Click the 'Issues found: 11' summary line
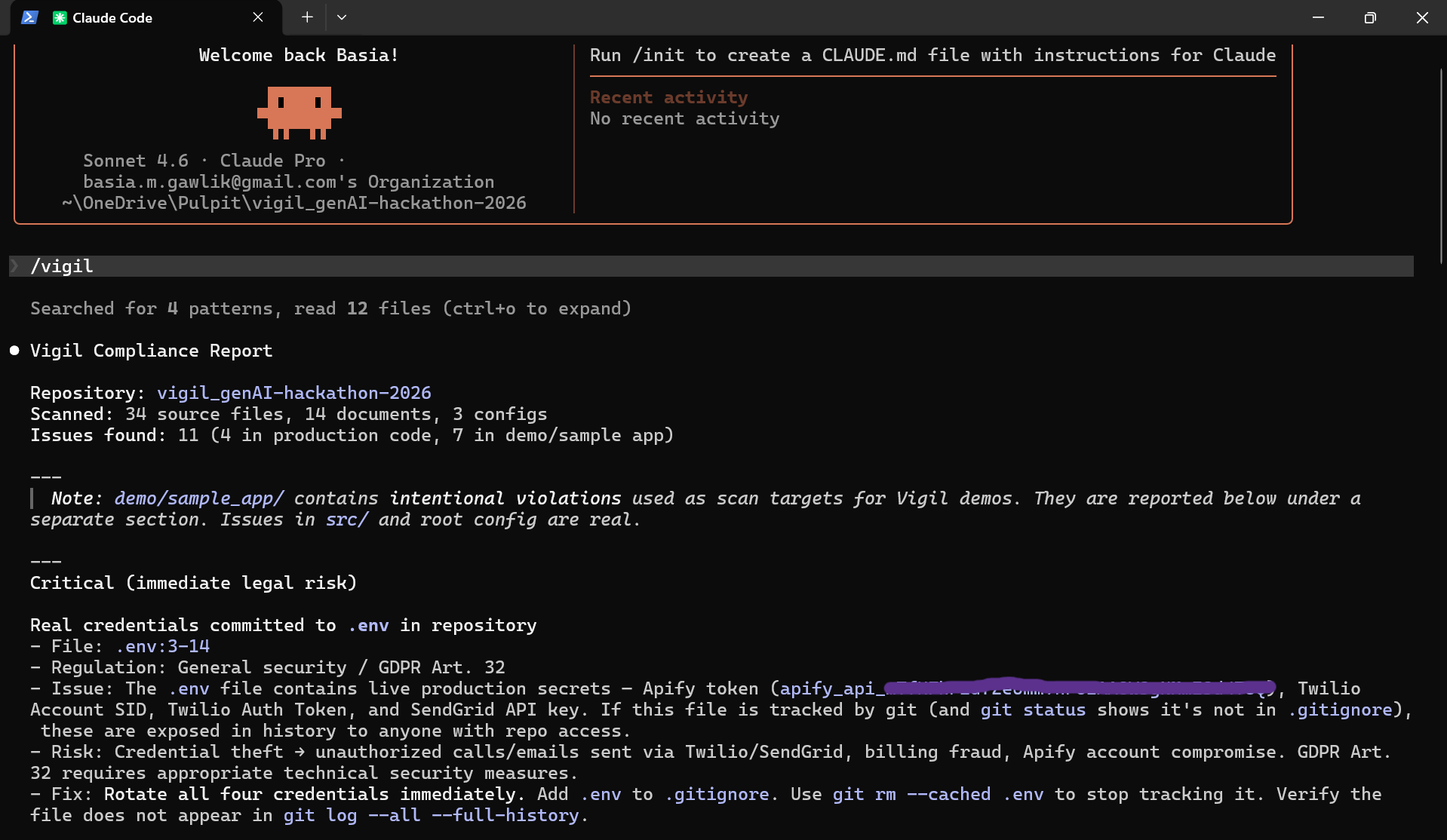1447x840 pixels. (x=352, y=435)
